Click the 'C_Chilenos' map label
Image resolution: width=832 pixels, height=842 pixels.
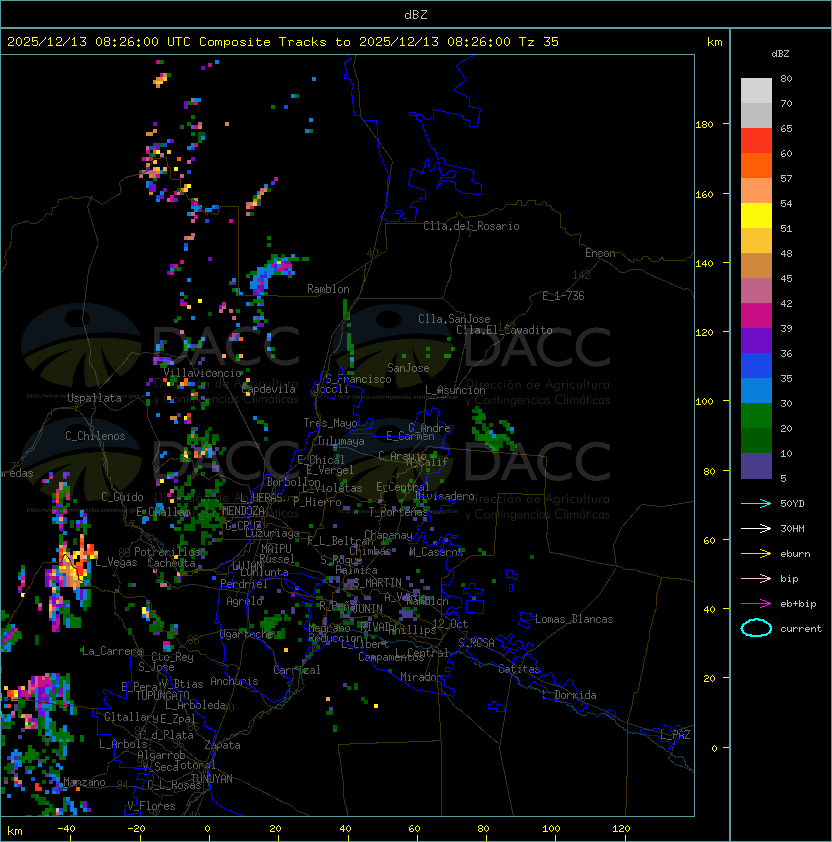(x=95, y=436)
